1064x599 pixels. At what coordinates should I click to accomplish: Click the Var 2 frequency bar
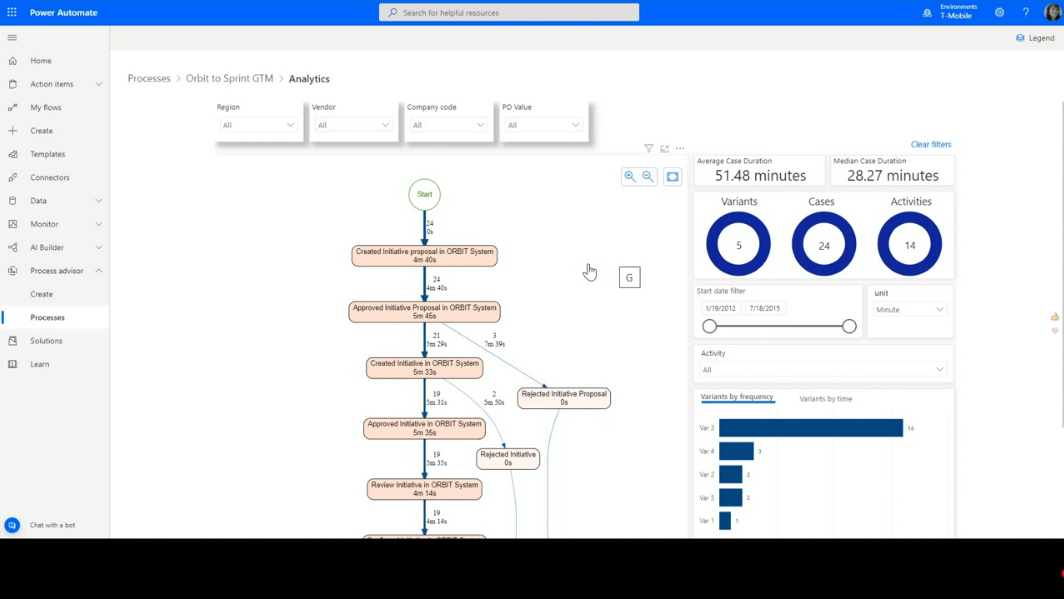(731, 474)
